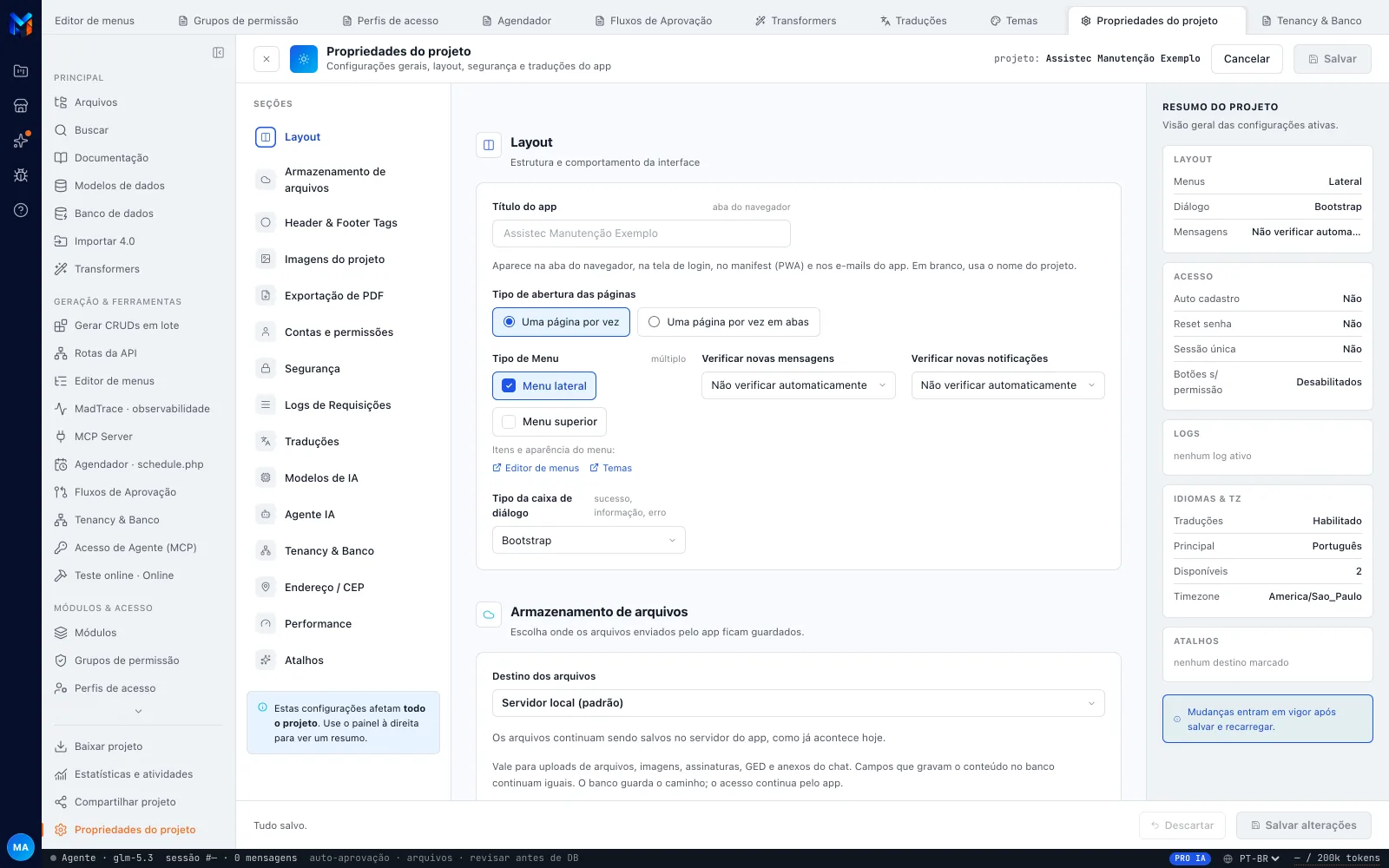Switch to the Transformers tab

795,21
